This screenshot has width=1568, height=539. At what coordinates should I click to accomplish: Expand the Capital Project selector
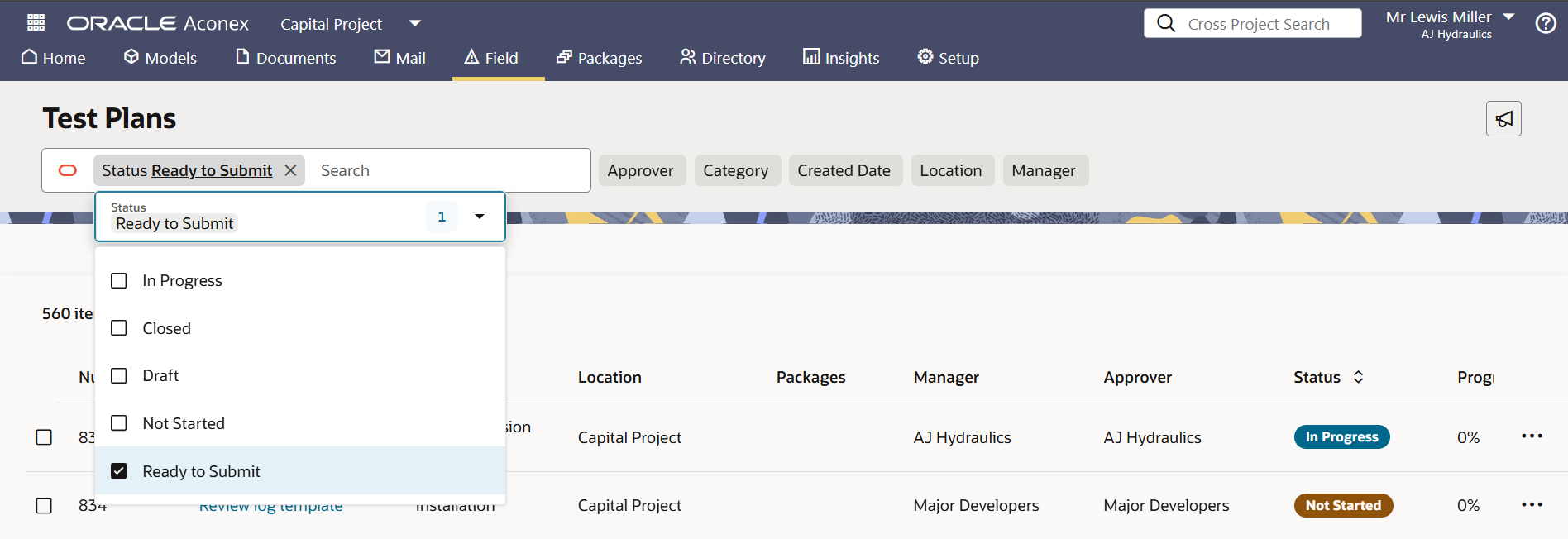click(415, 23)
